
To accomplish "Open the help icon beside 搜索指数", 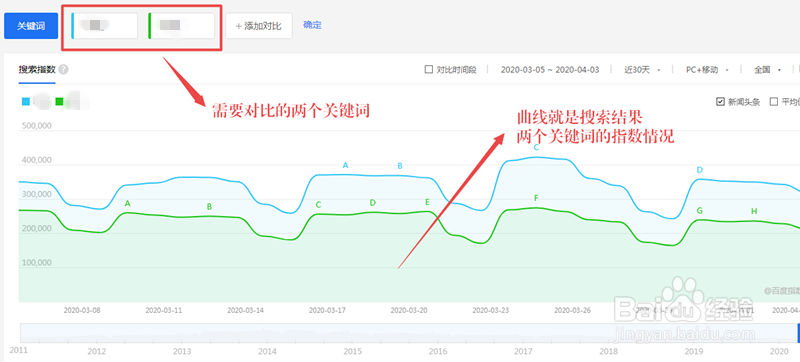I will pyautogui.click(x=64, y=70).
